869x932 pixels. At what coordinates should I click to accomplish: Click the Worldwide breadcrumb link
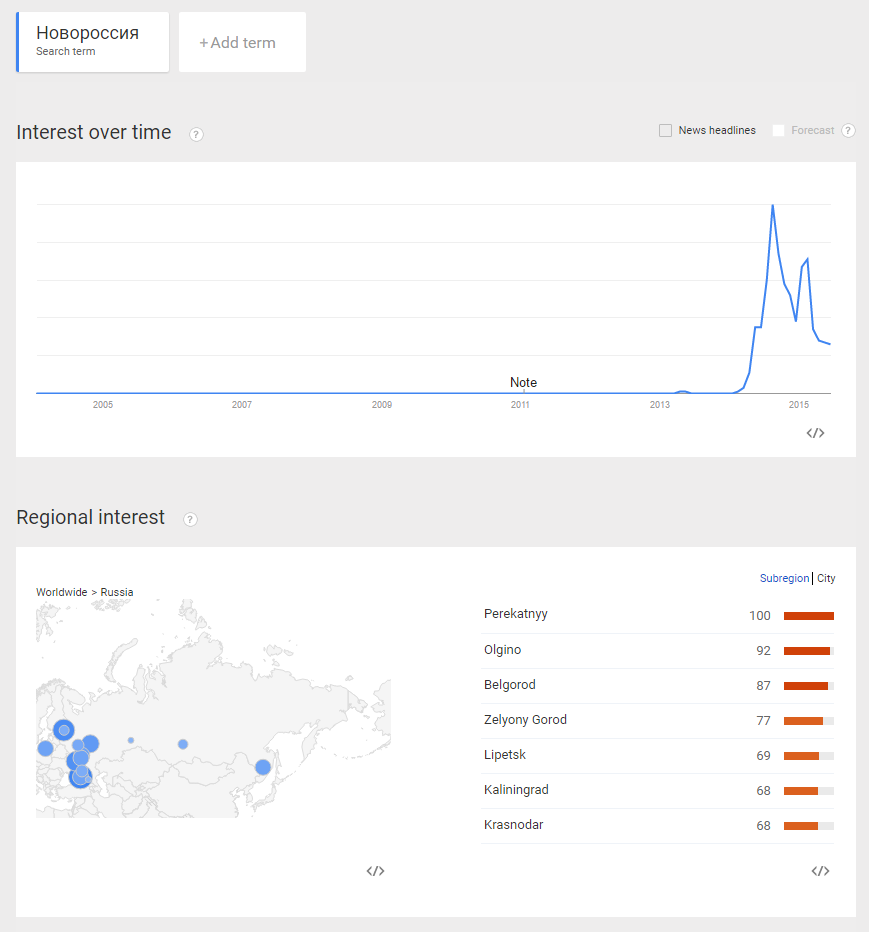tap(61, 592)
